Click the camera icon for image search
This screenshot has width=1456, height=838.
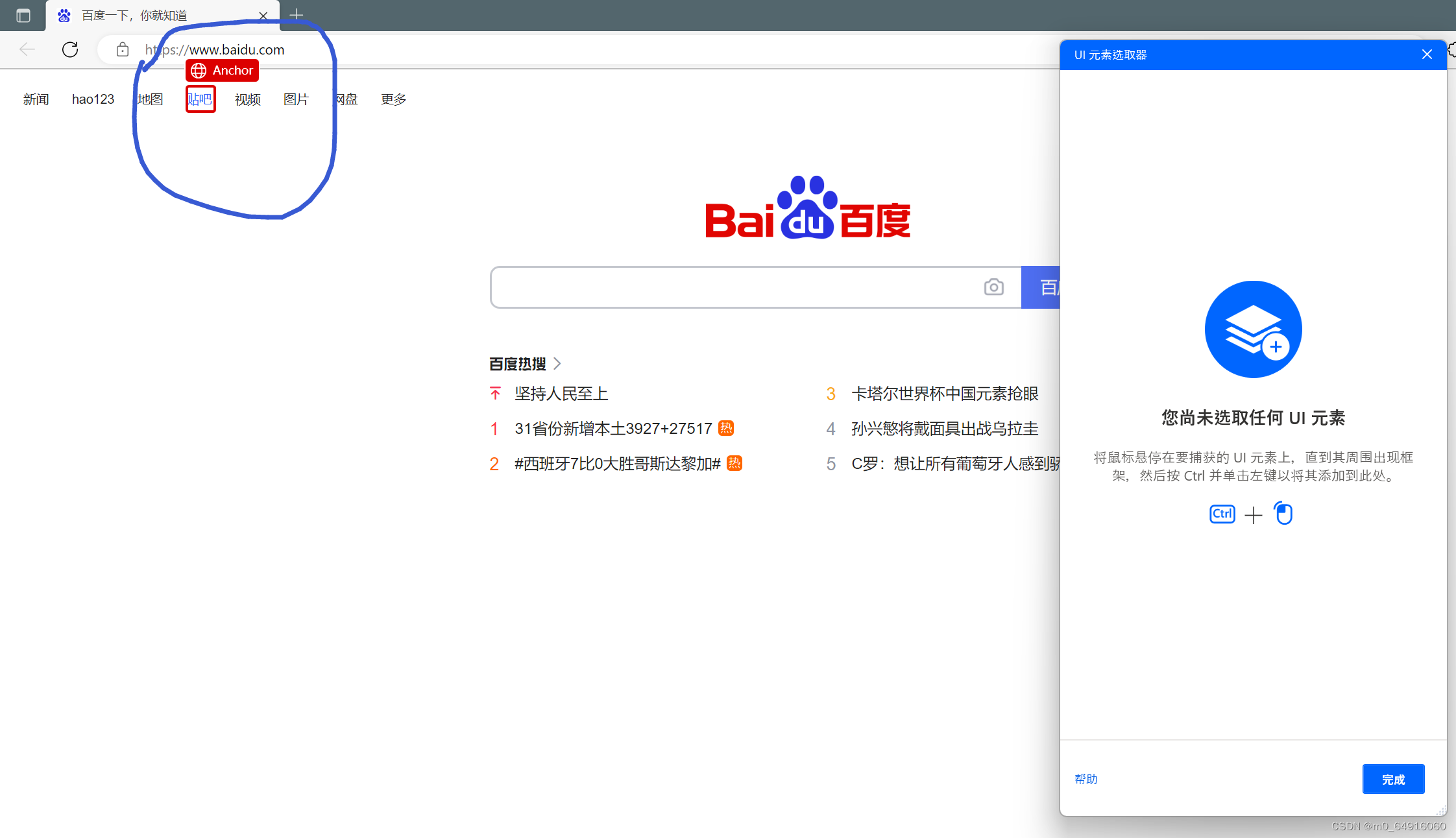coord(994,287)
